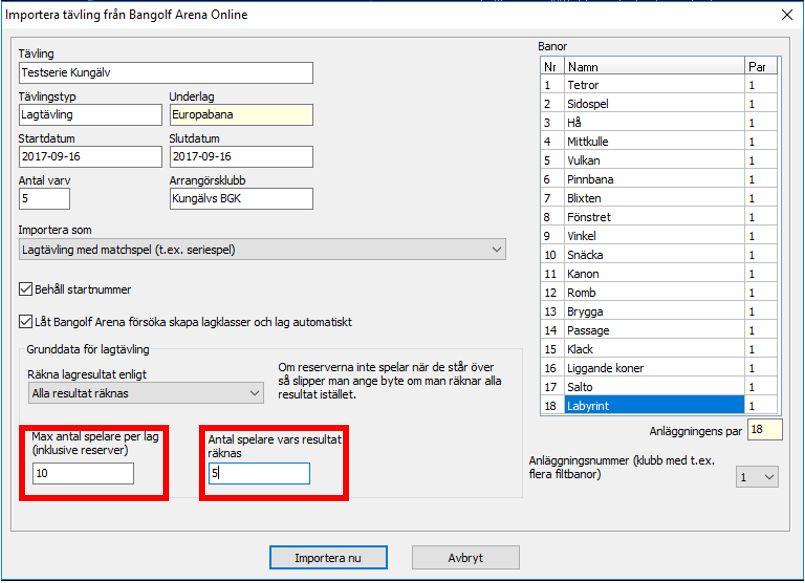
Task: Select the Pinnbana row
Action: (x=659, y=180)
